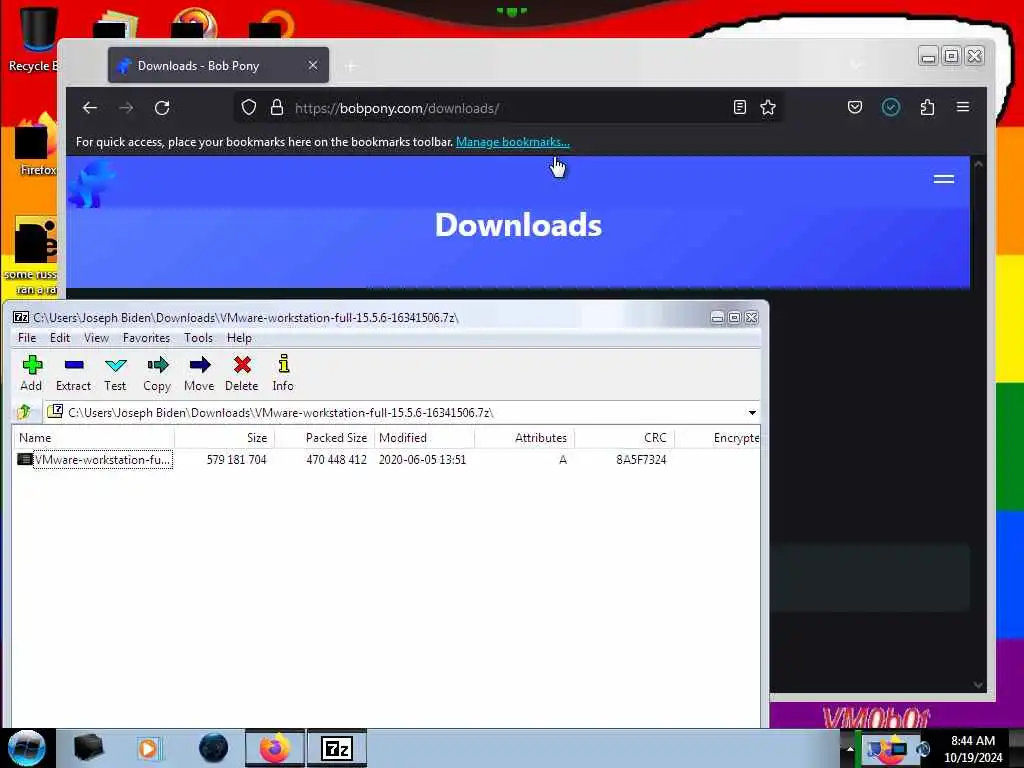
Task: Sort by the Name column header
Action: coord(93,438)
